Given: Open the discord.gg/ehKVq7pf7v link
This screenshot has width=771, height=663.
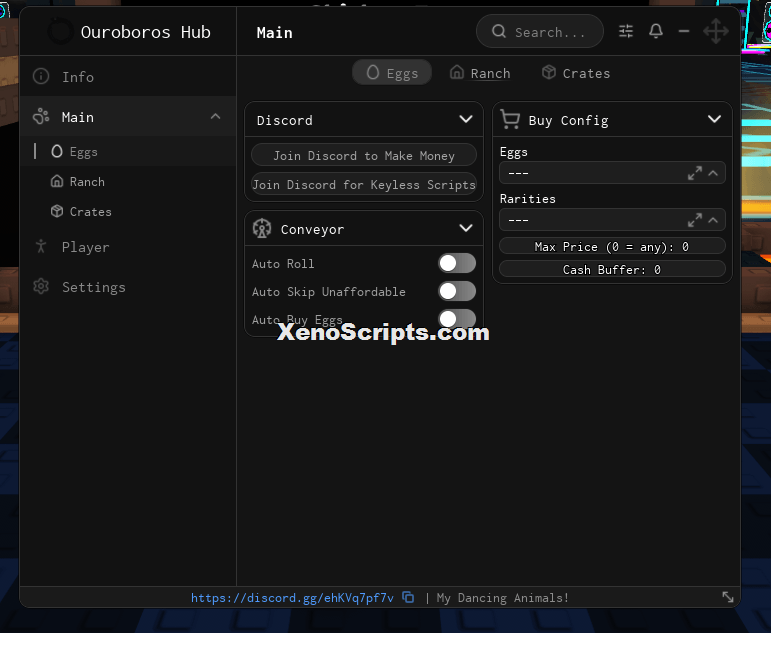Looking at the screenshot, I should (x=292, y=598).
